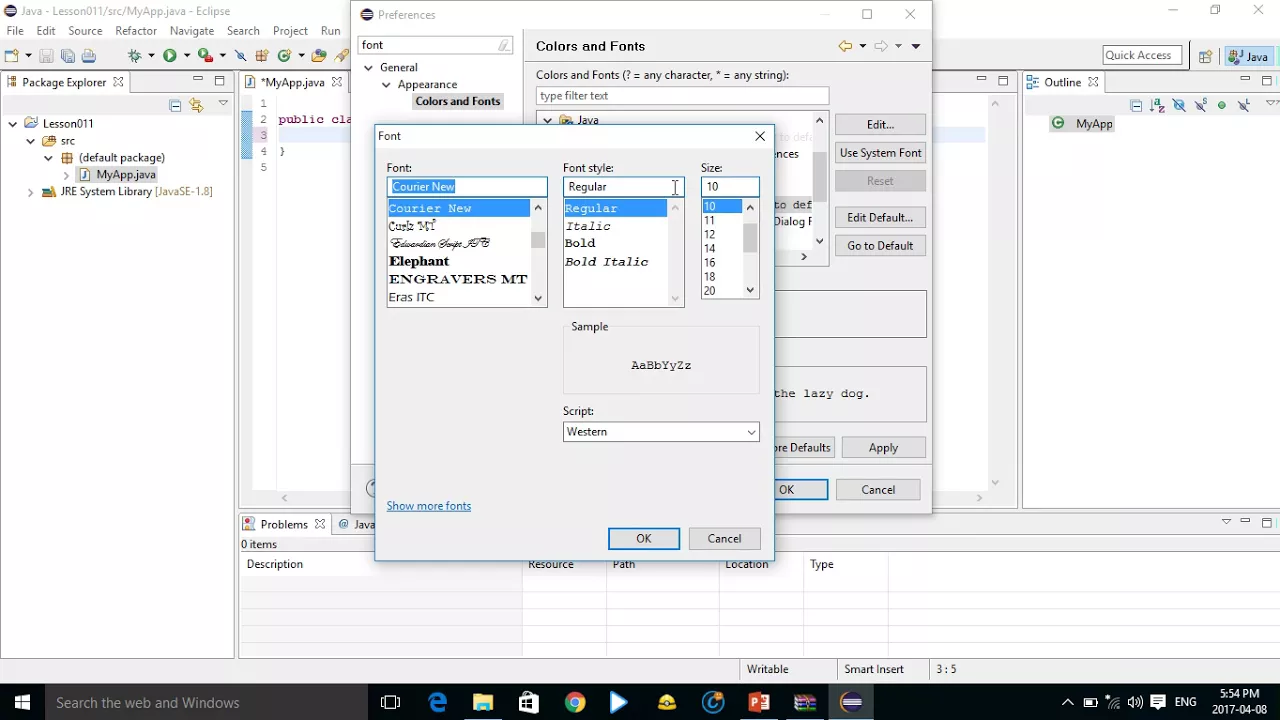Click the Save All toolbar icon
This screenshot has width=1280, height=720.
(67, 56)
